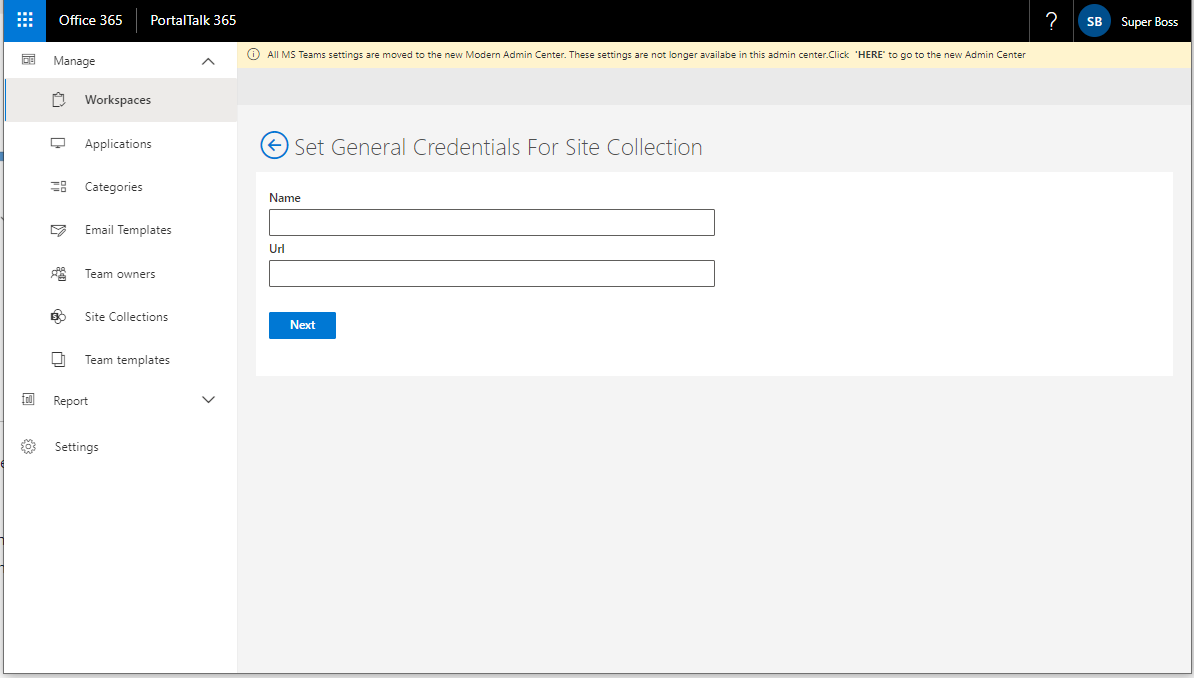Click the PortalTalk 365 header title
The width and height of the screenshot is (1194, 678).
point(193,20)
